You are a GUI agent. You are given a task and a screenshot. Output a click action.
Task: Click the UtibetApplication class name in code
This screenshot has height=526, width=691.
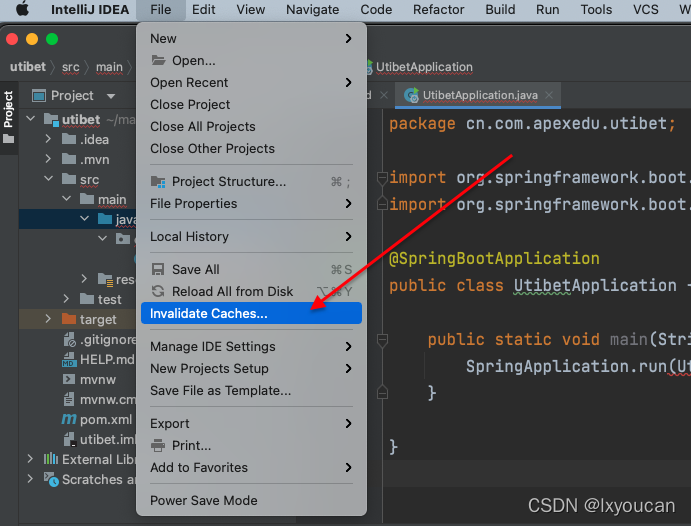[595, 286]
